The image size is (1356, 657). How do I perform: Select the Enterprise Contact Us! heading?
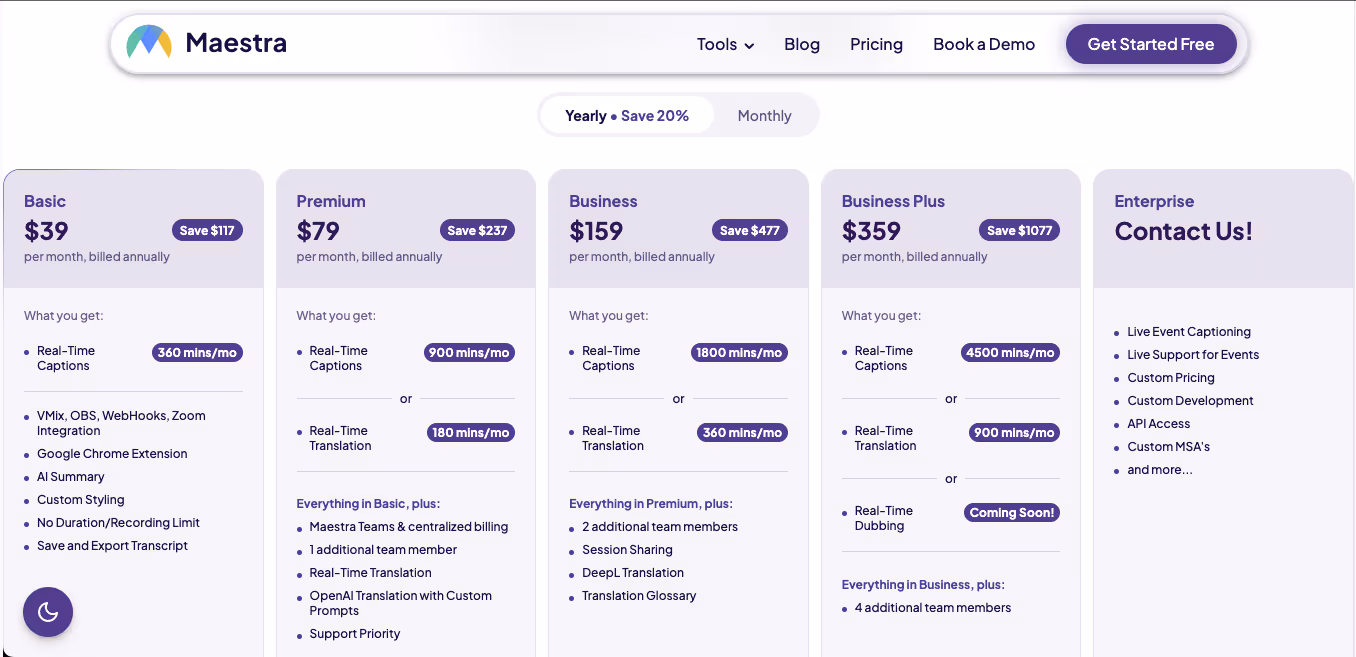tap(1183, 231)
